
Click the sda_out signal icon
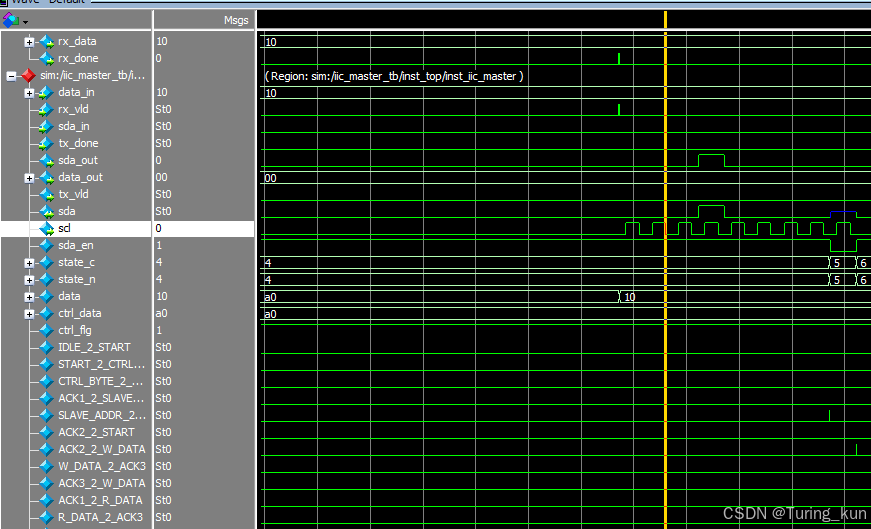click(x=47, y=161)
